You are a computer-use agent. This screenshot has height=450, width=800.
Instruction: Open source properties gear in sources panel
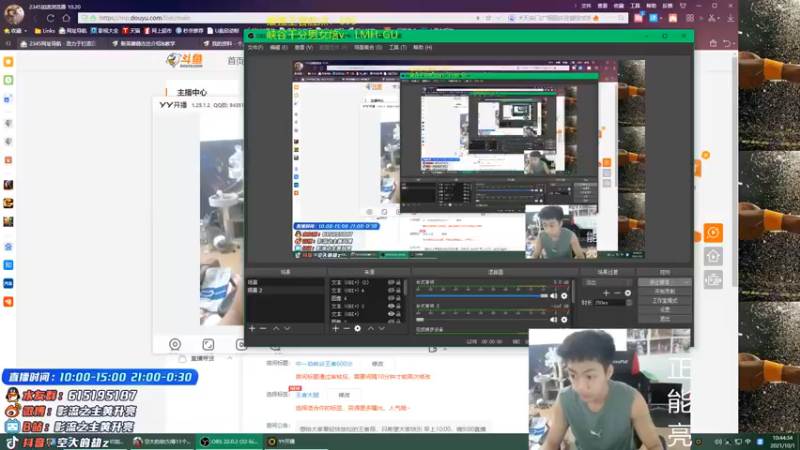click(358, 329)
